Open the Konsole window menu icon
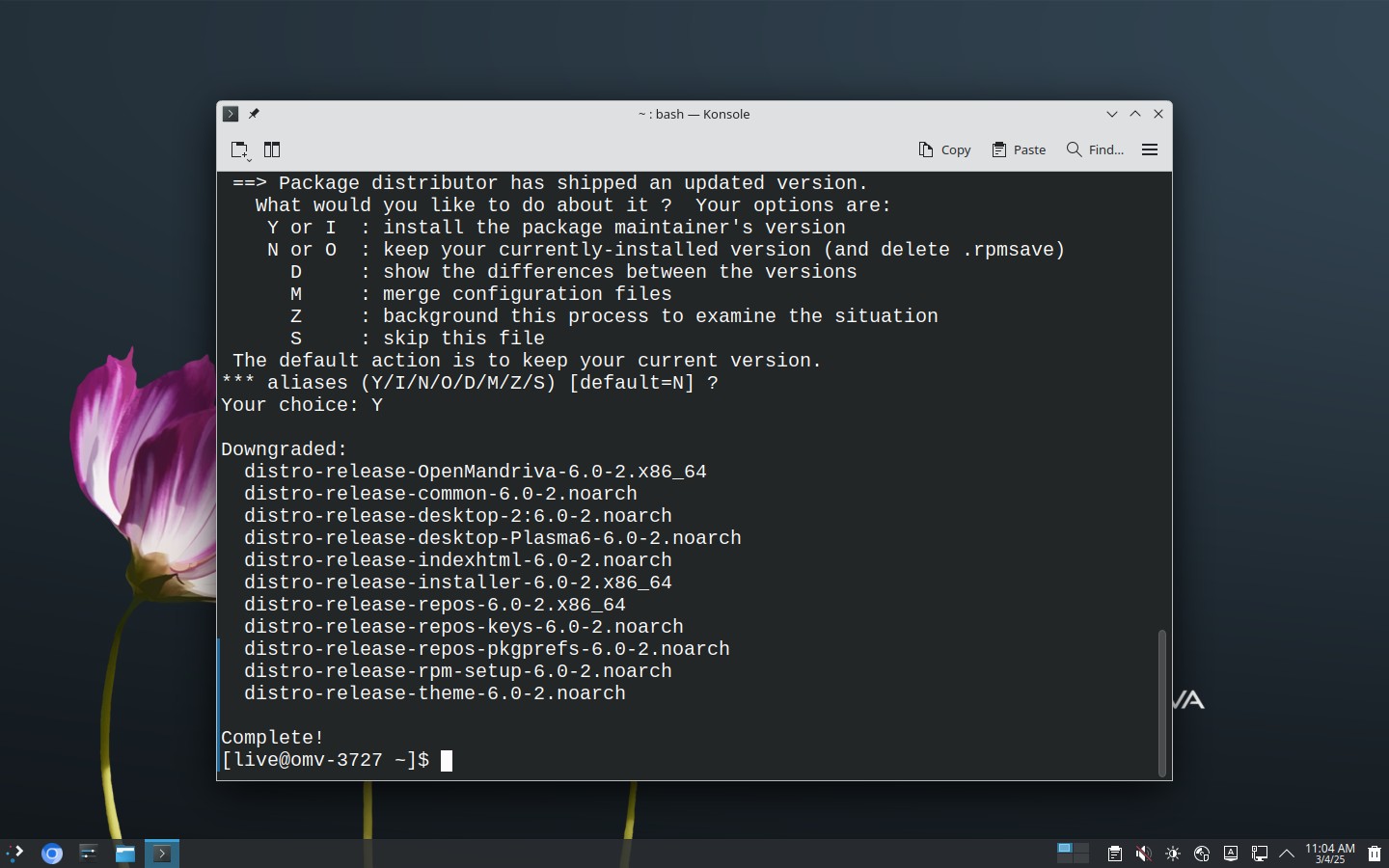The height and width of the screenshot is (868, 1389). (230, 114)
